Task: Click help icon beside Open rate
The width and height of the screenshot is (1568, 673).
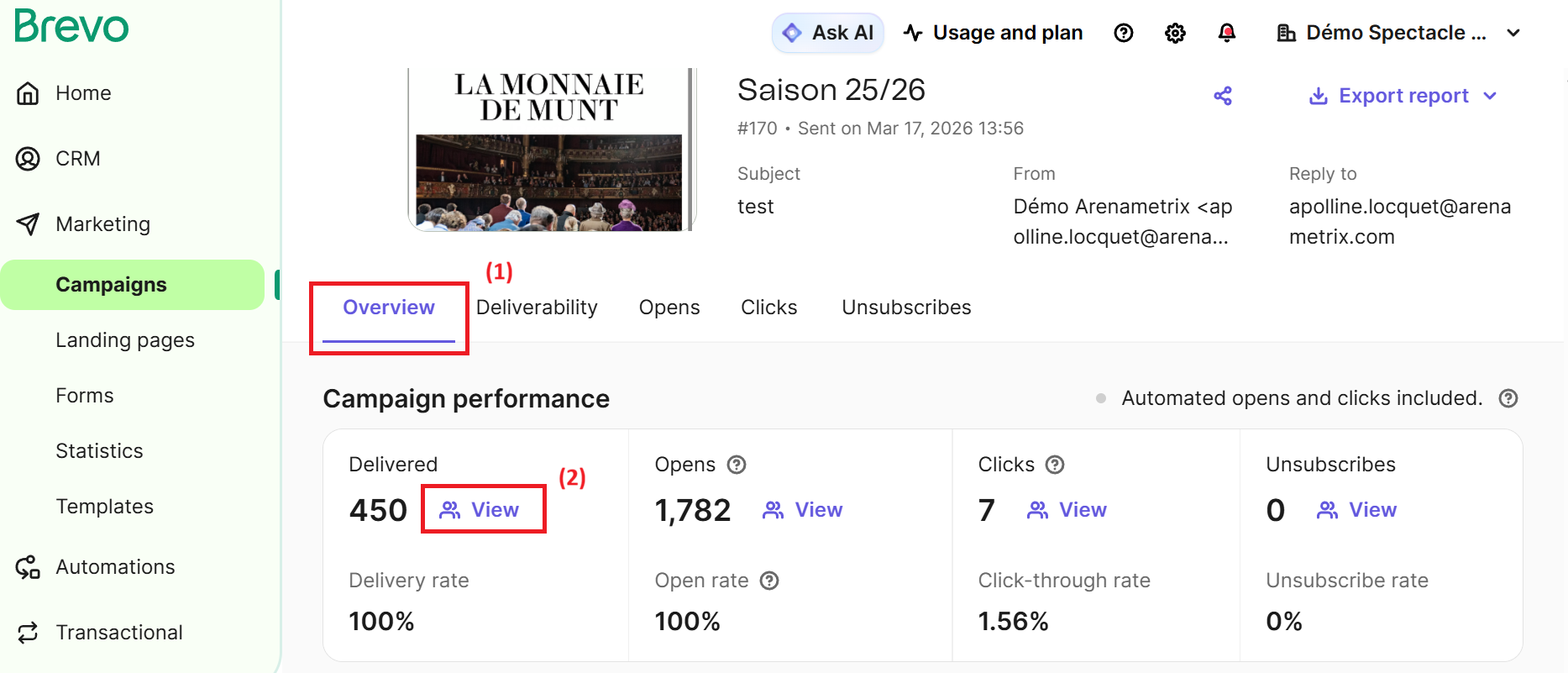Action: (769, 581)
